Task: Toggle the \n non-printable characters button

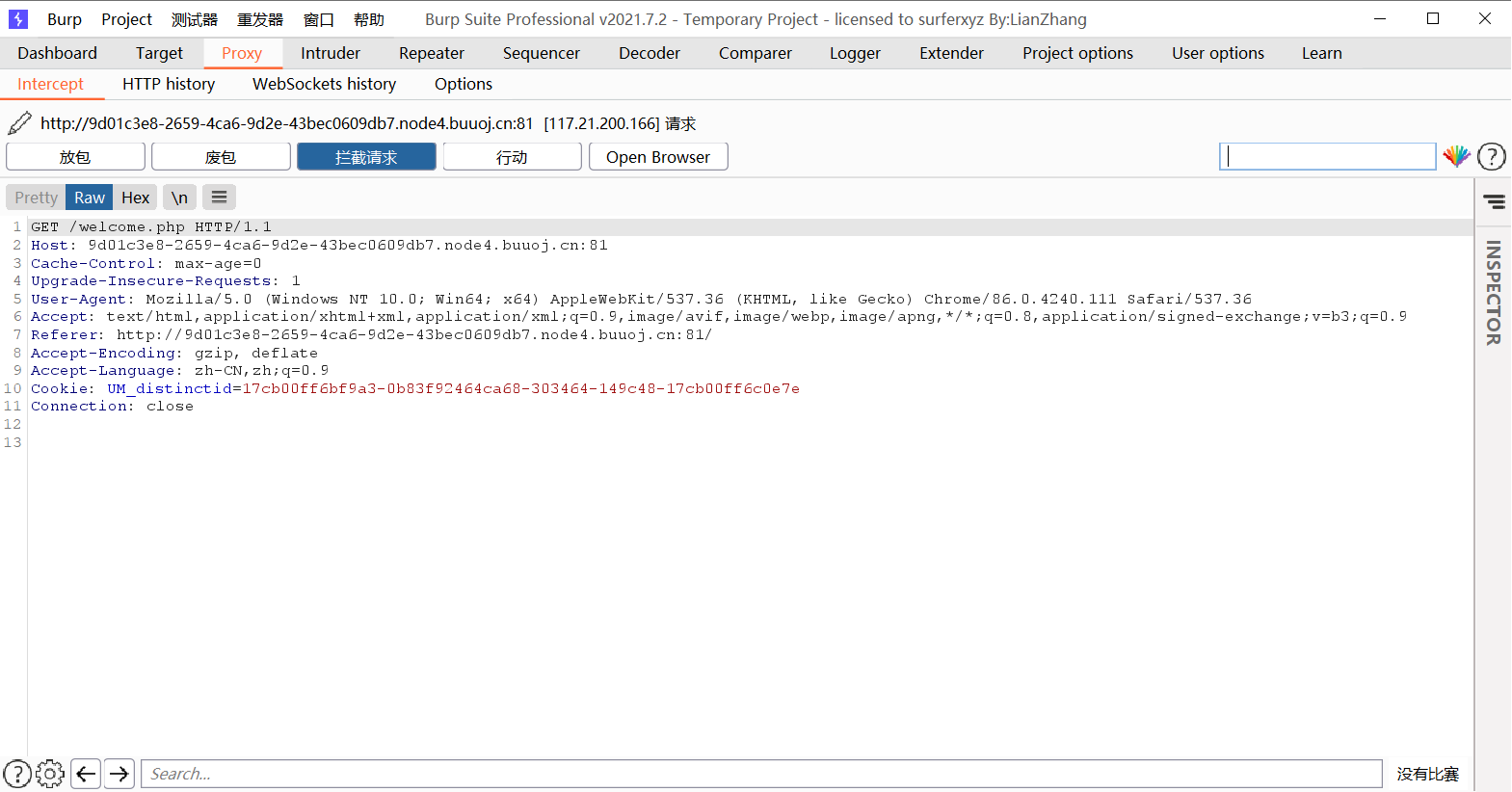Action: (179, 198)
